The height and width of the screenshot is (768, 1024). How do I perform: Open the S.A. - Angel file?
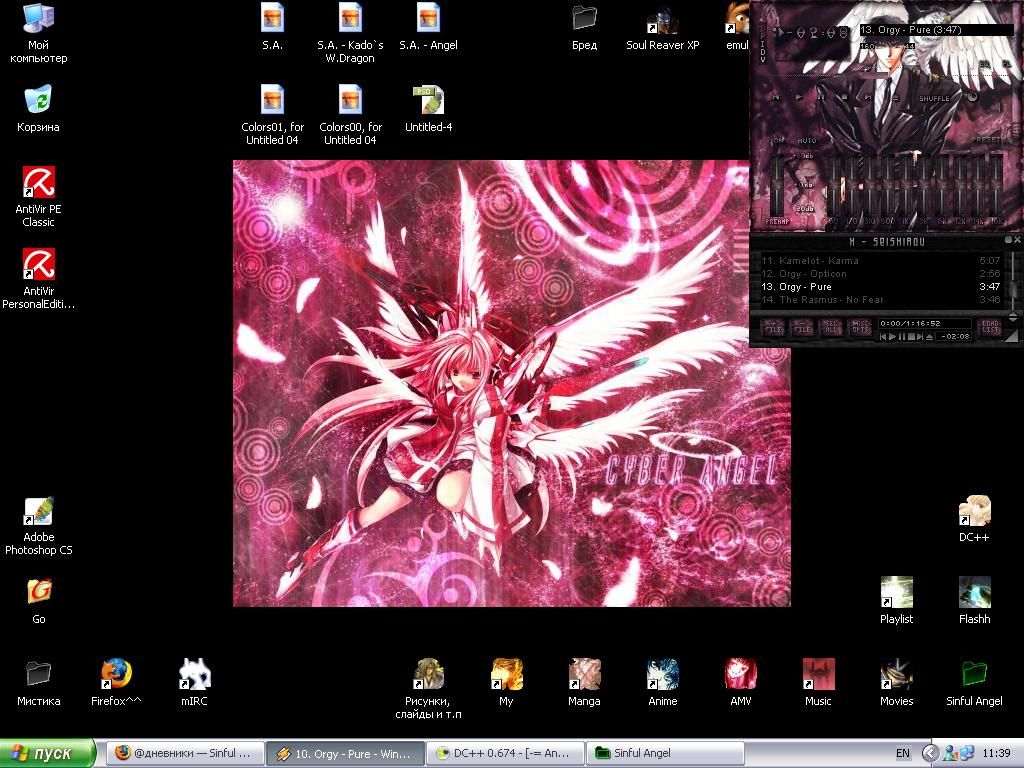[428, 26]
